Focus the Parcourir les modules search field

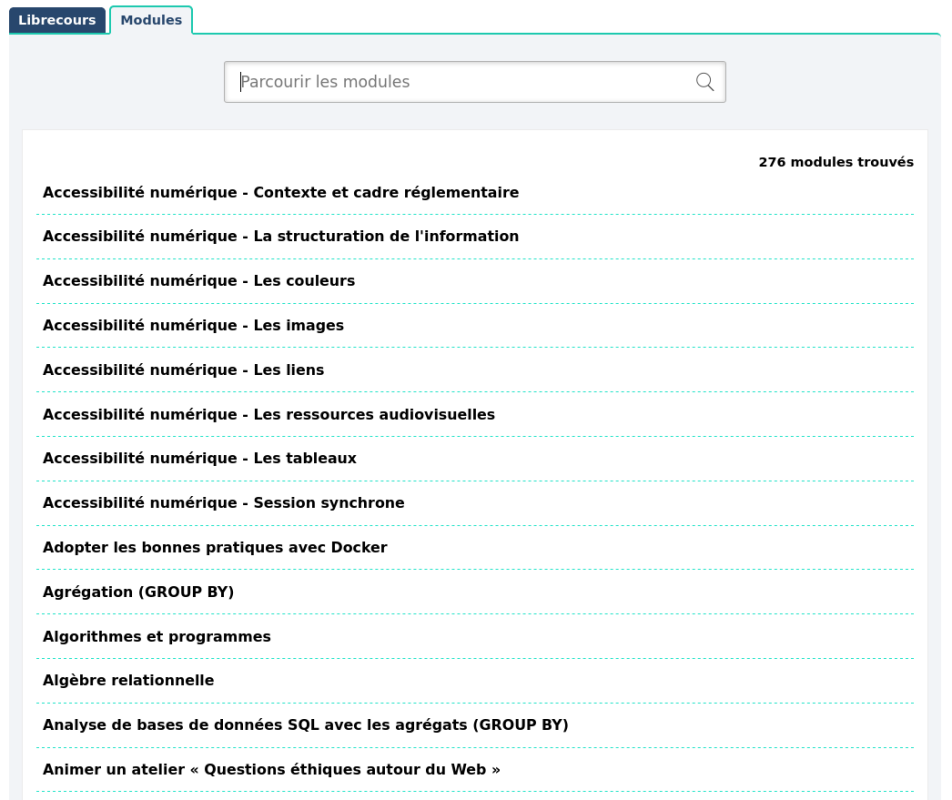(475, 82)
